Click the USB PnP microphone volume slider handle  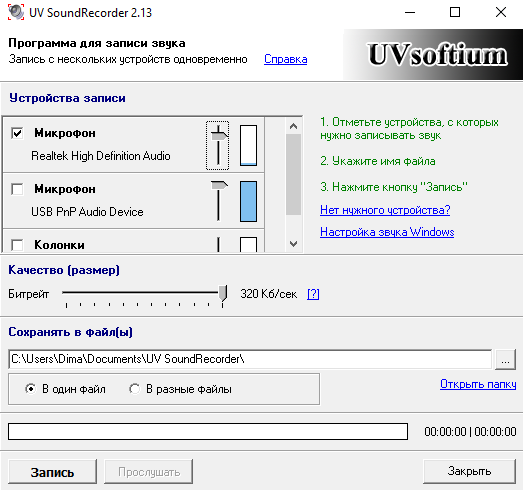click(x=219, y=185)
